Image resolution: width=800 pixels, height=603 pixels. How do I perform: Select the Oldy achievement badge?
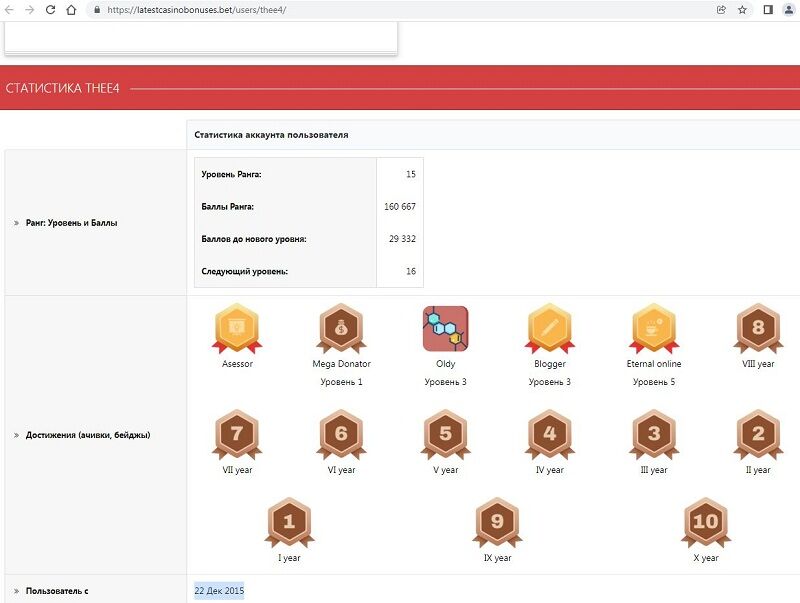445,328
